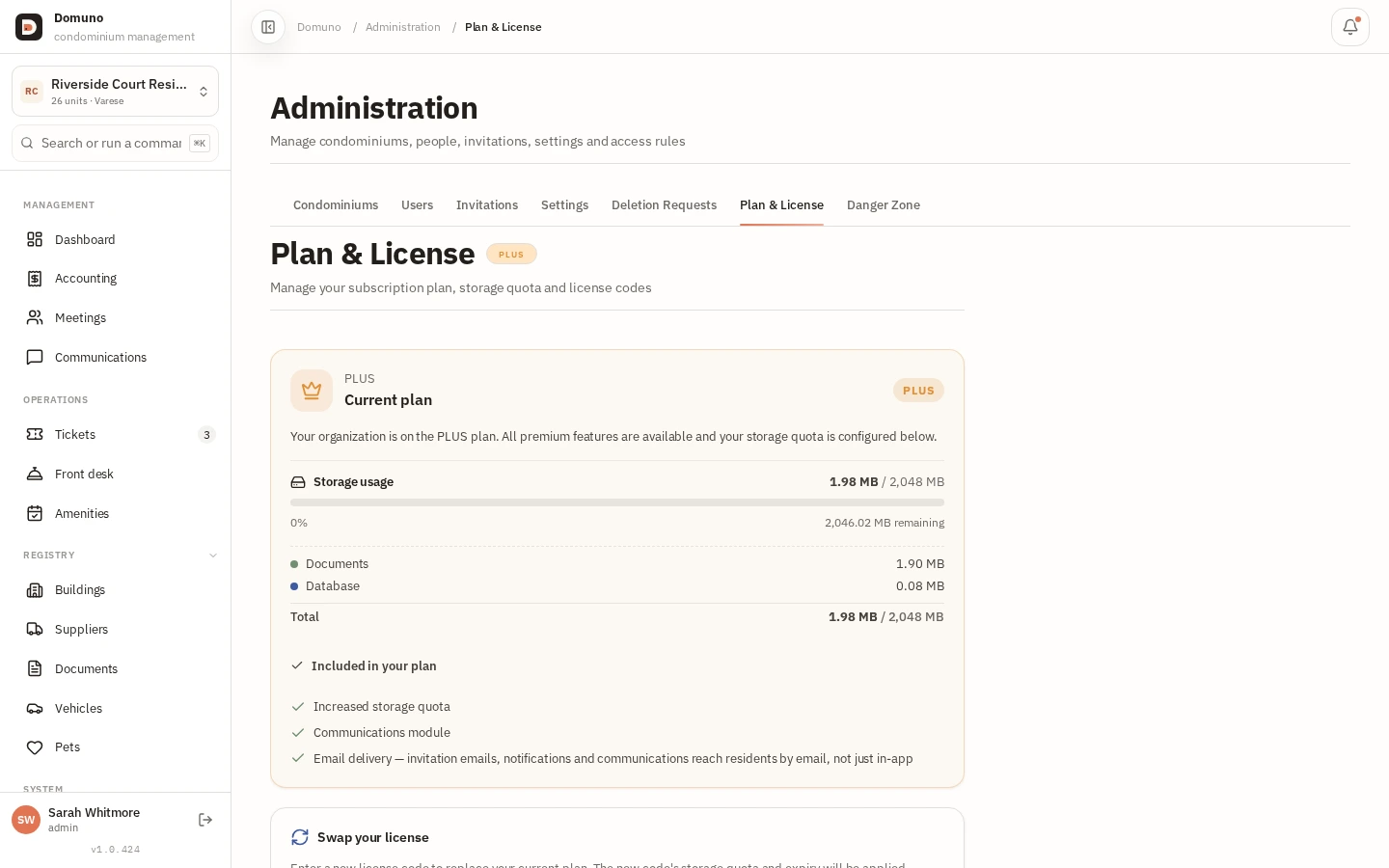Open the Invitations tab

[x=487, y=205]
